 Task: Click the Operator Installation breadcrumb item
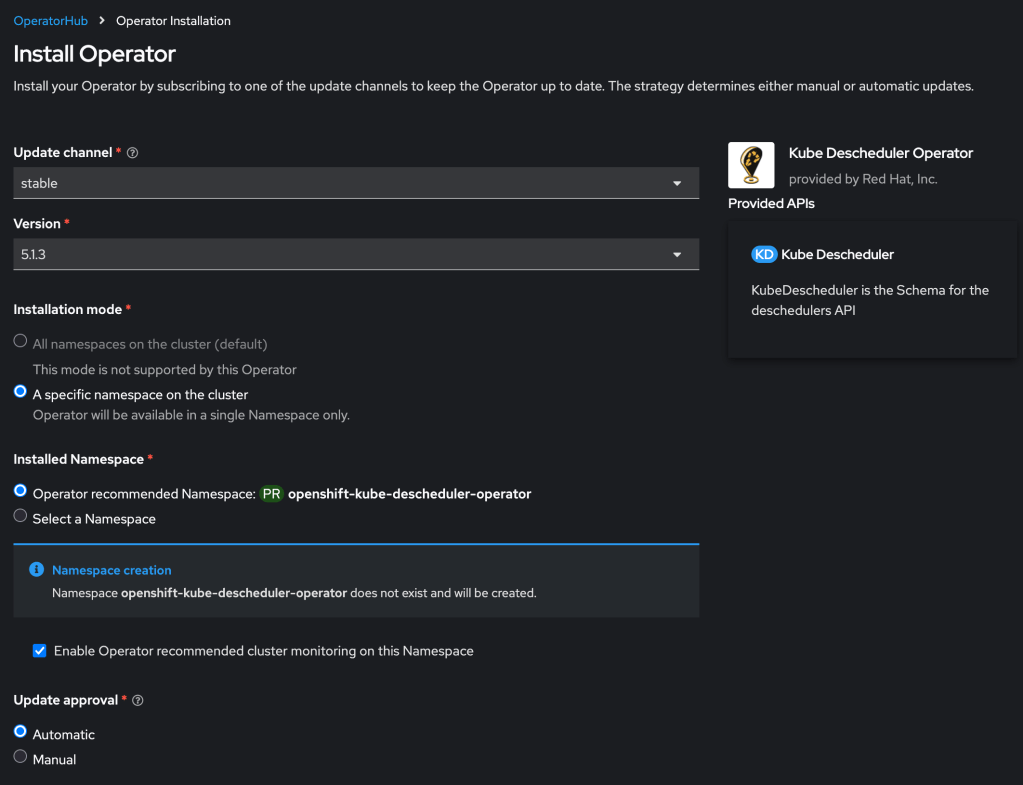pyautogui.click(x=173, y=21)
